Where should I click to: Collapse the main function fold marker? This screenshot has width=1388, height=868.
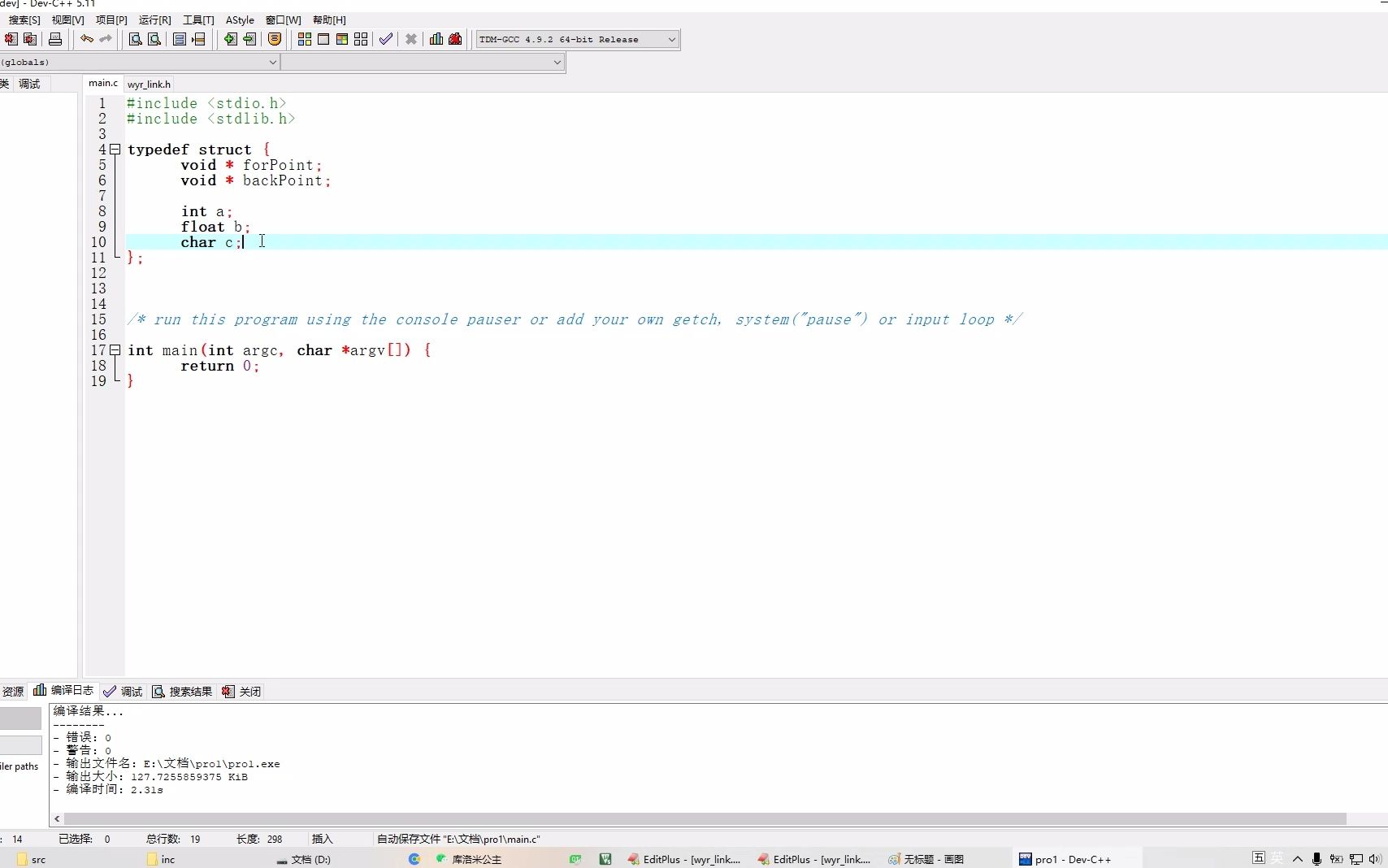115,350
